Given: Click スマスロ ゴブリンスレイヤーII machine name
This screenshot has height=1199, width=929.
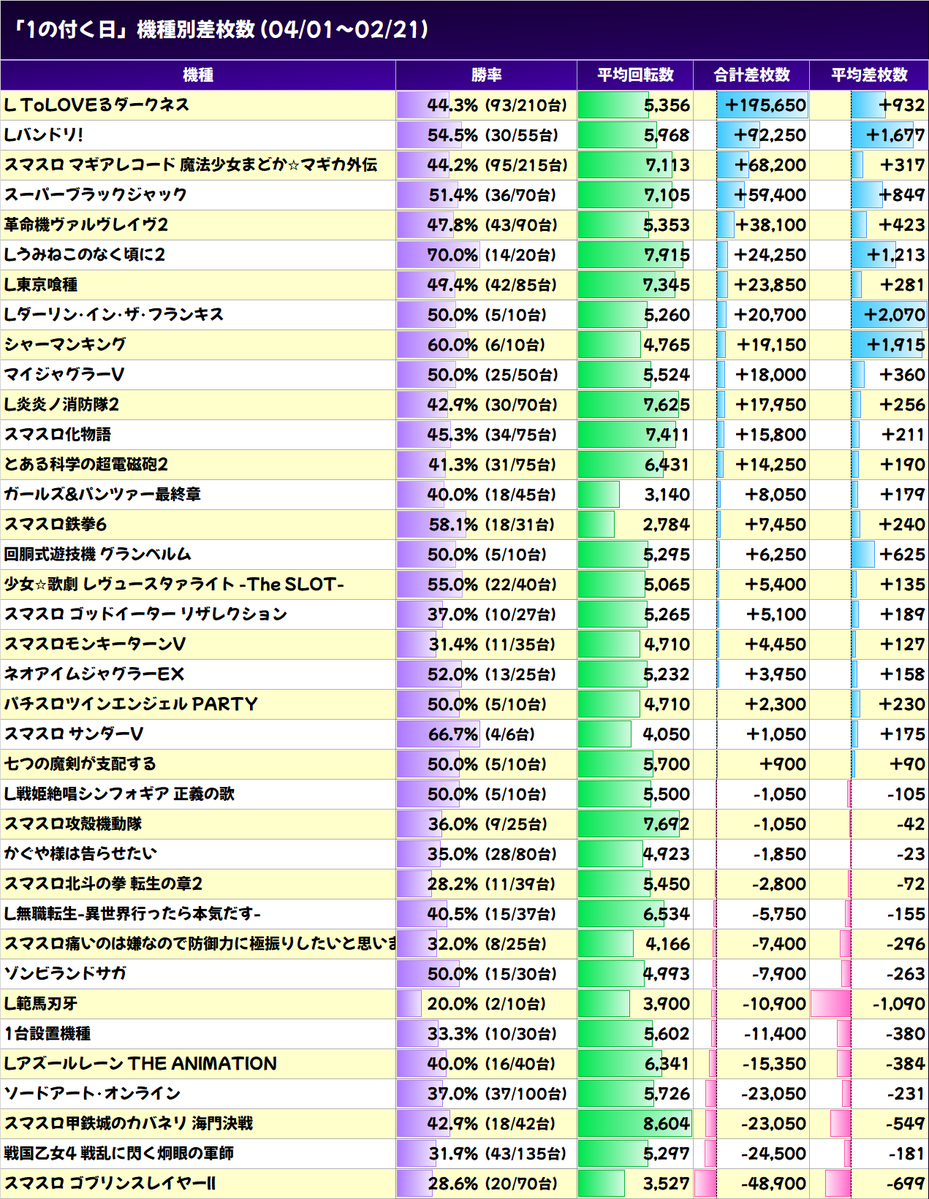Looking at the screenshot, I should (x=109, y=1184).
